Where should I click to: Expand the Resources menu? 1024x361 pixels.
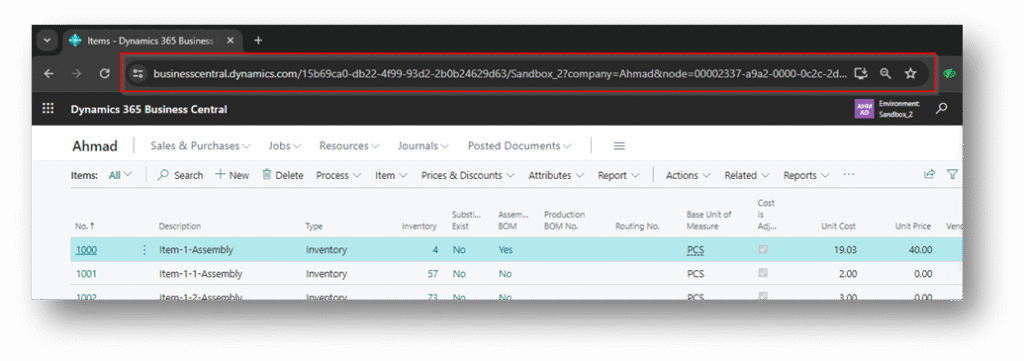click(349, 146)
